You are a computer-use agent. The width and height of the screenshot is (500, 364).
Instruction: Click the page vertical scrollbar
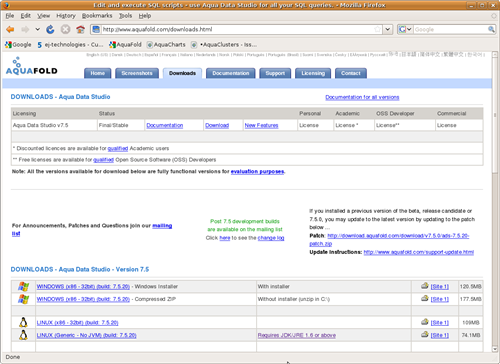click(495, 202)
